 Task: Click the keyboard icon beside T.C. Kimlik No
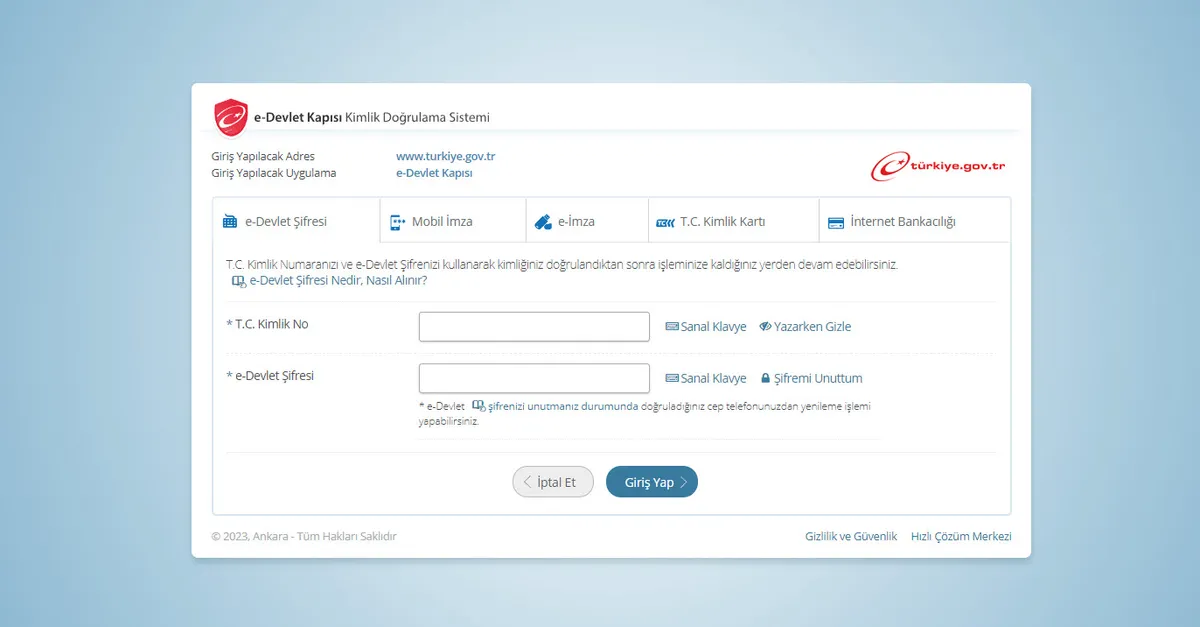pos(672,327)
